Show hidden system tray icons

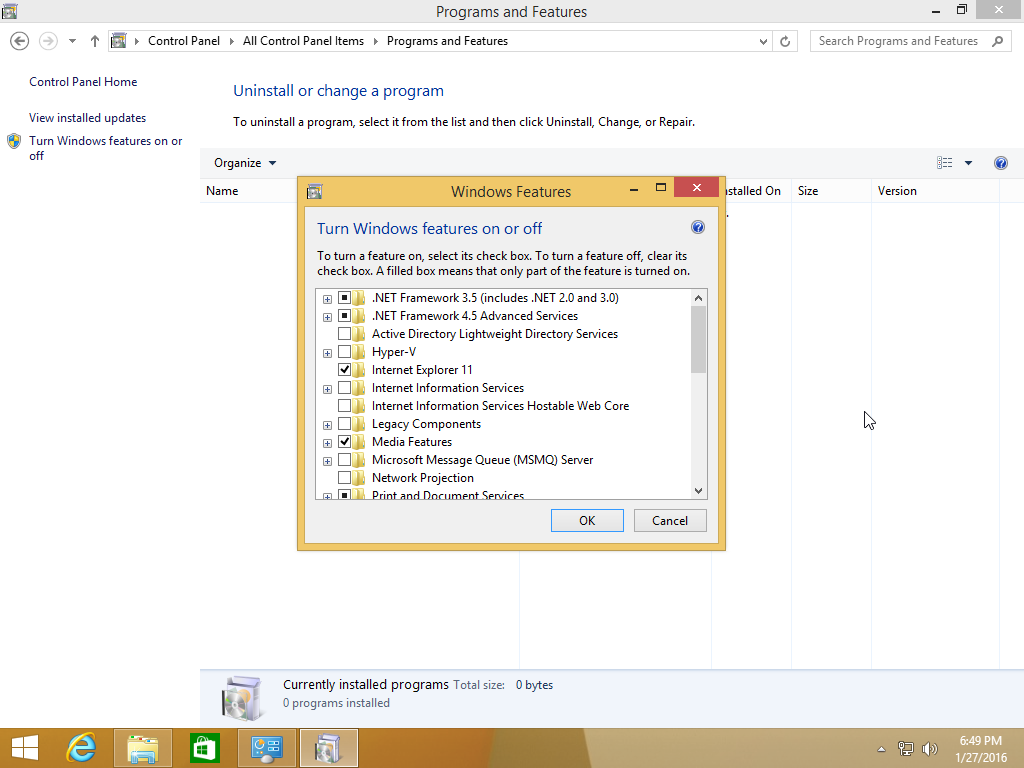pyautogui.click(x=881, y=749)
